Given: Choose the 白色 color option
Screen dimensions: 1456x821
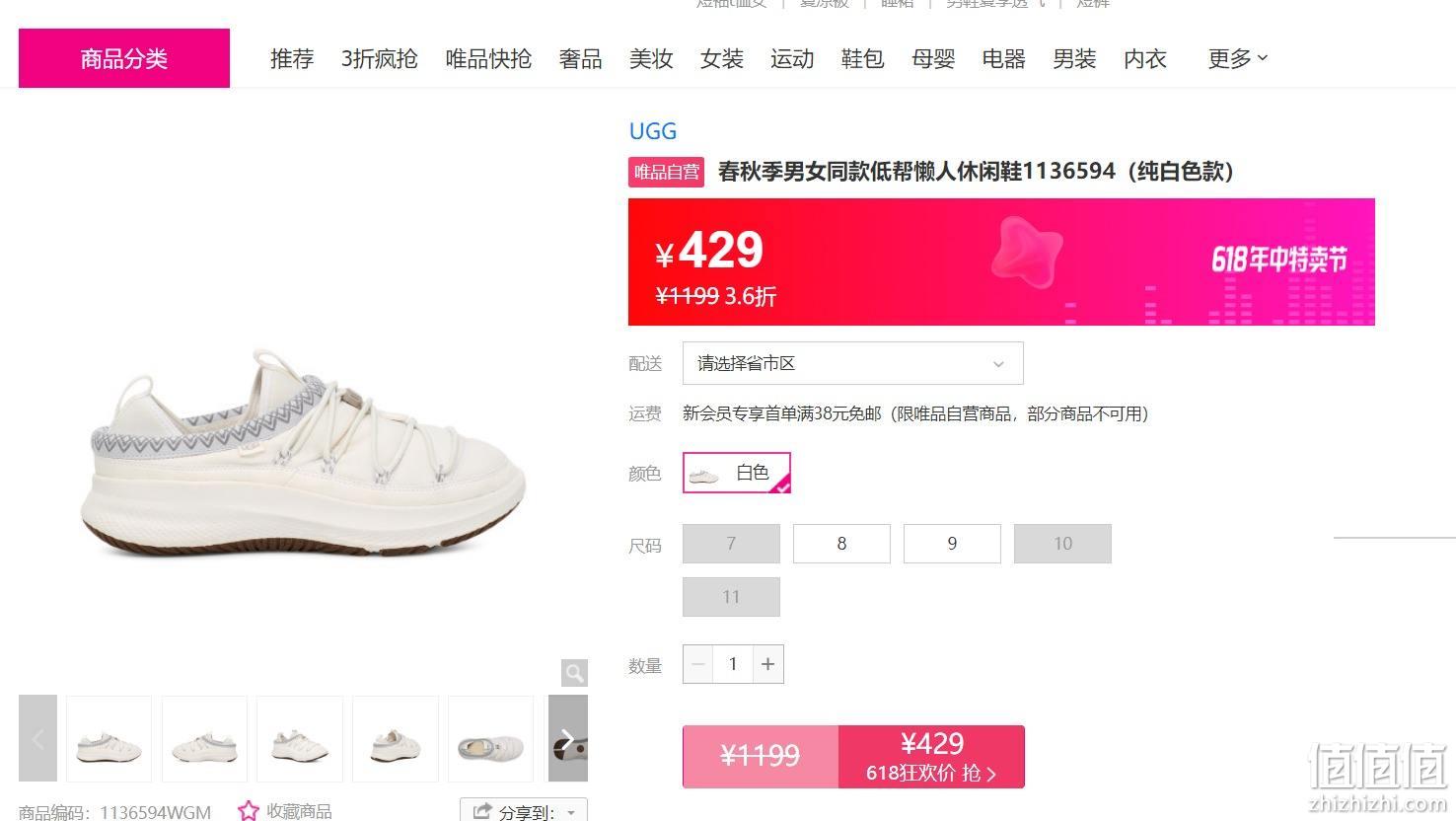Looking at the screenshot, I should click(737, 473).
